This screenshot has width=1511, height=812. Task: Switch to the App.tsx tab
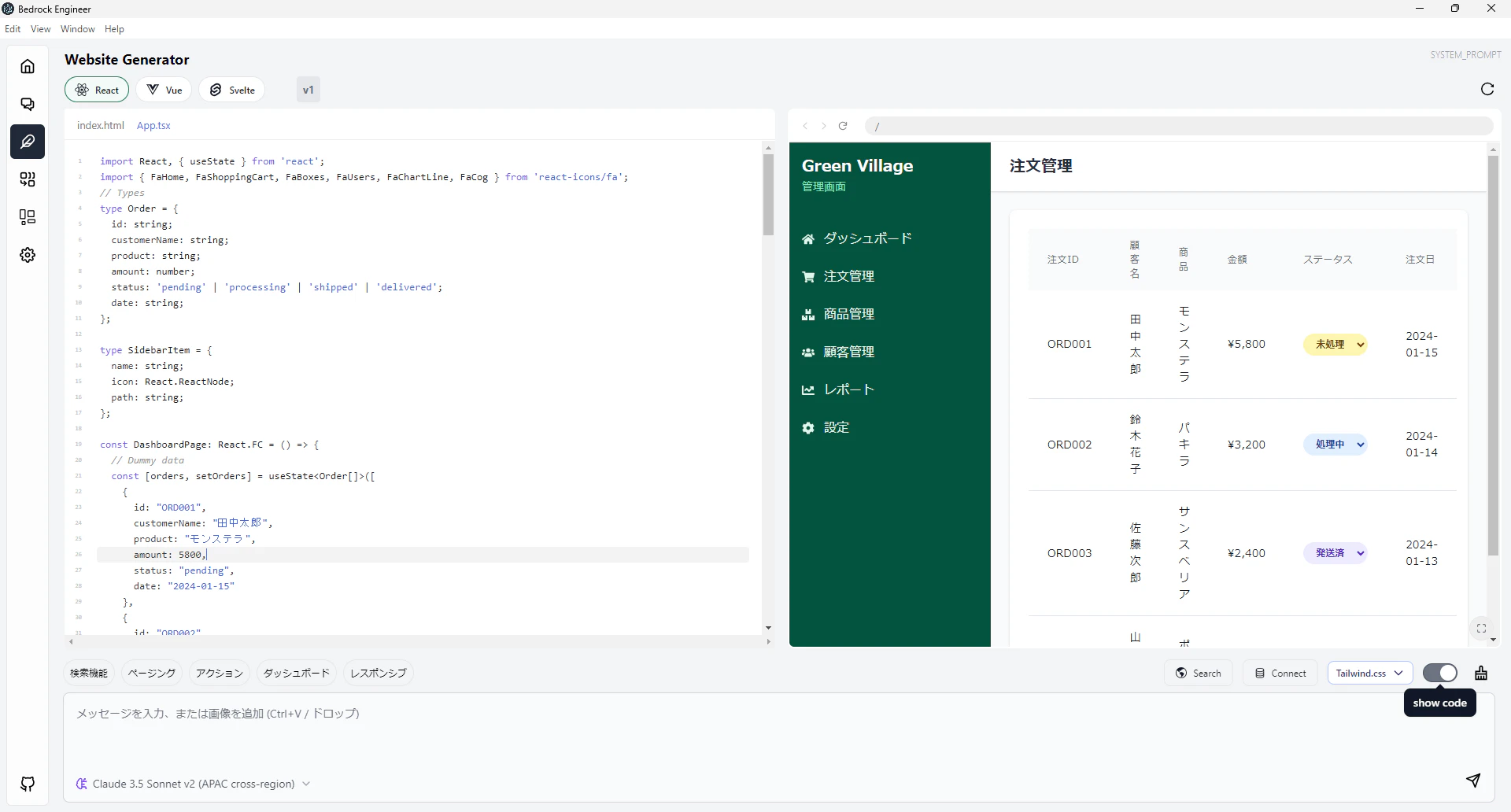[153, 125]
